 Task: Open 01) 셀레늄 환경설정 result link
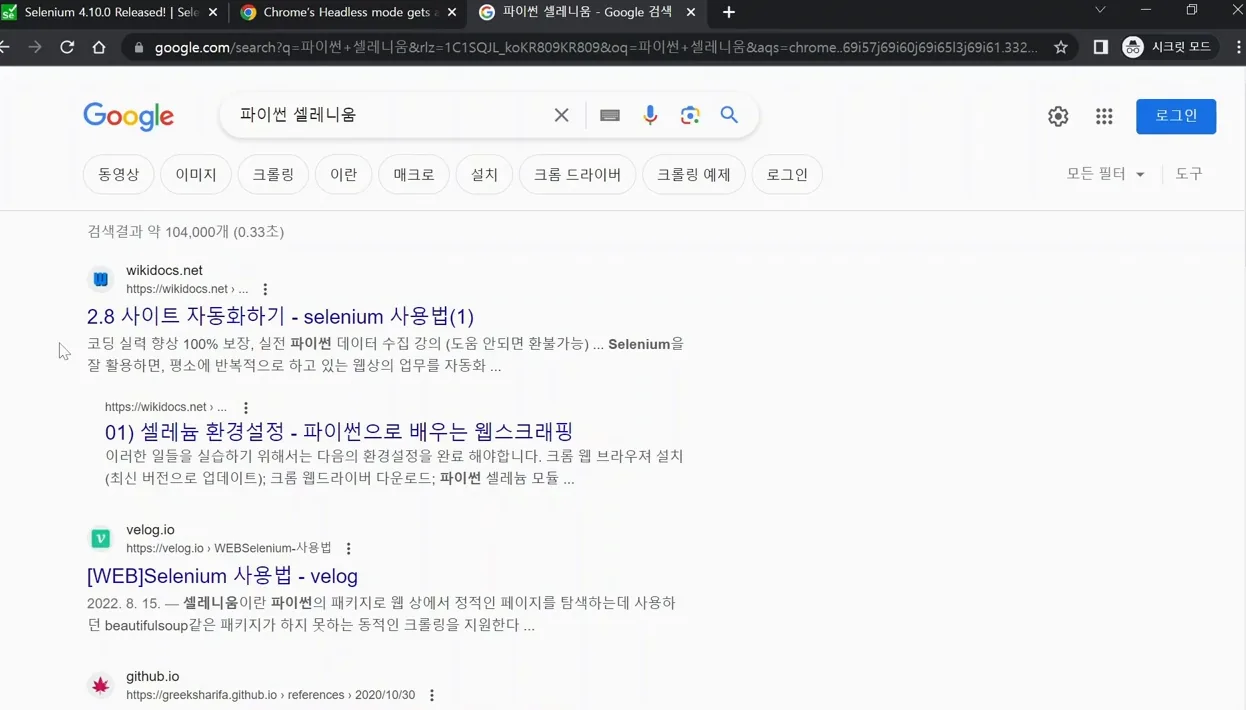(339, 432)
